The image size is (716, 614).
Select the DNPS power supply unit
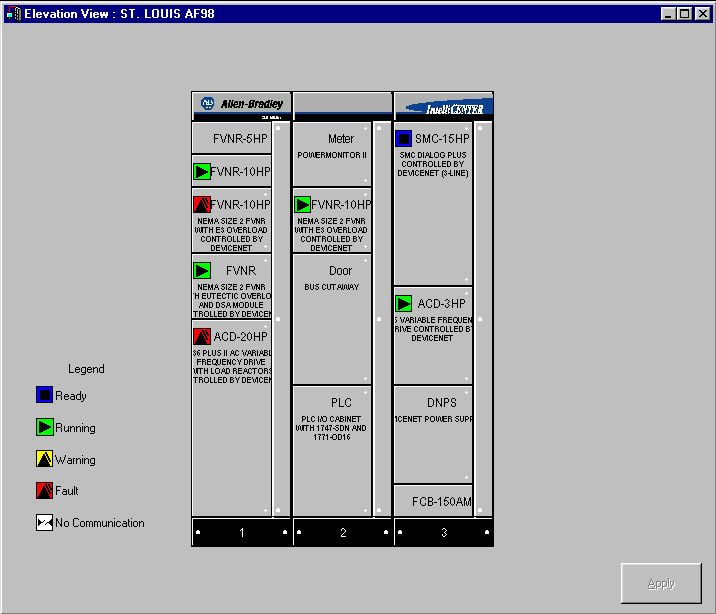(433, 435)
